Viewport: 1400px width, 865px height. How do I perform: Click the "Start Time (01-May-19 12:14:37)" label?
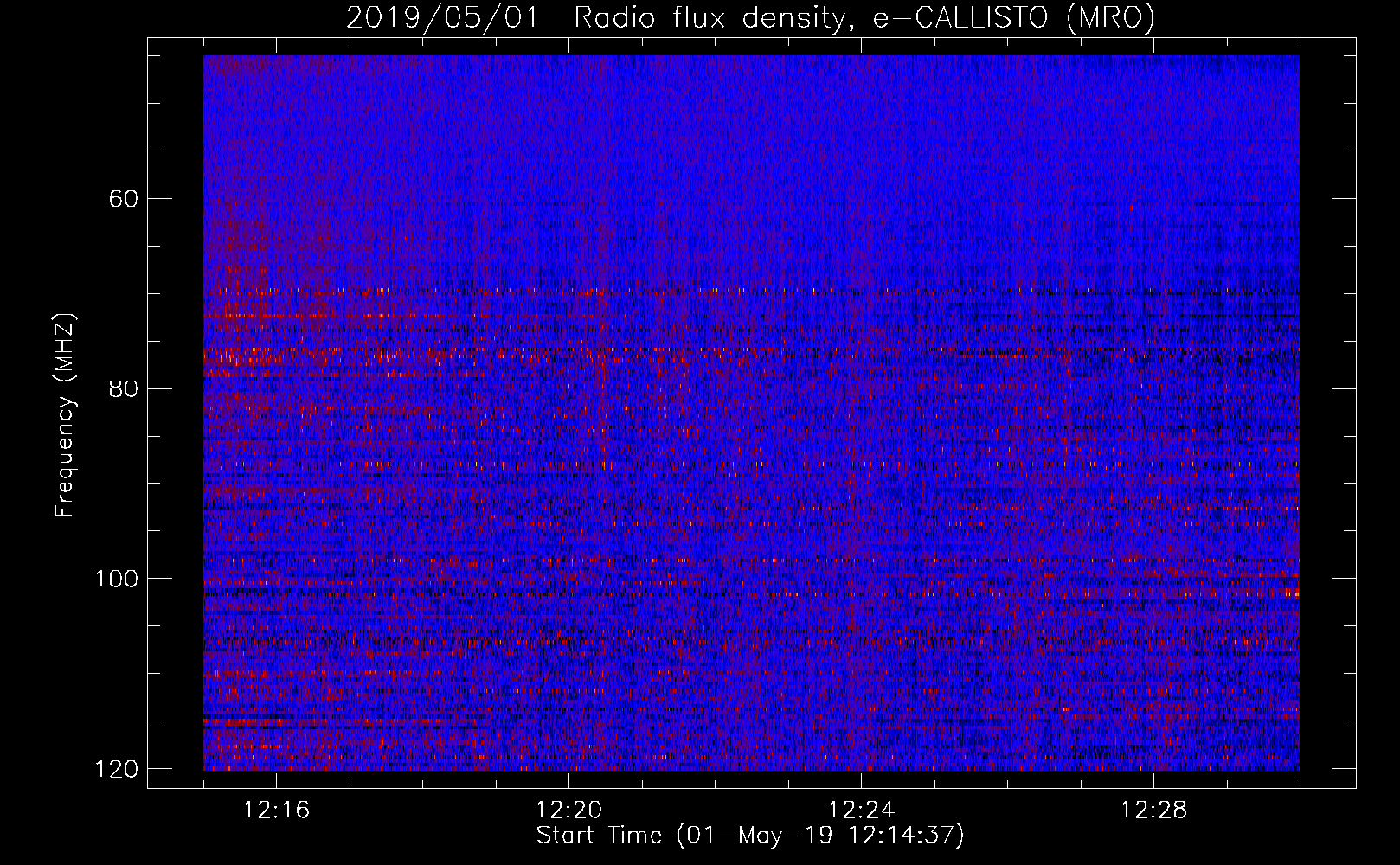750,836
